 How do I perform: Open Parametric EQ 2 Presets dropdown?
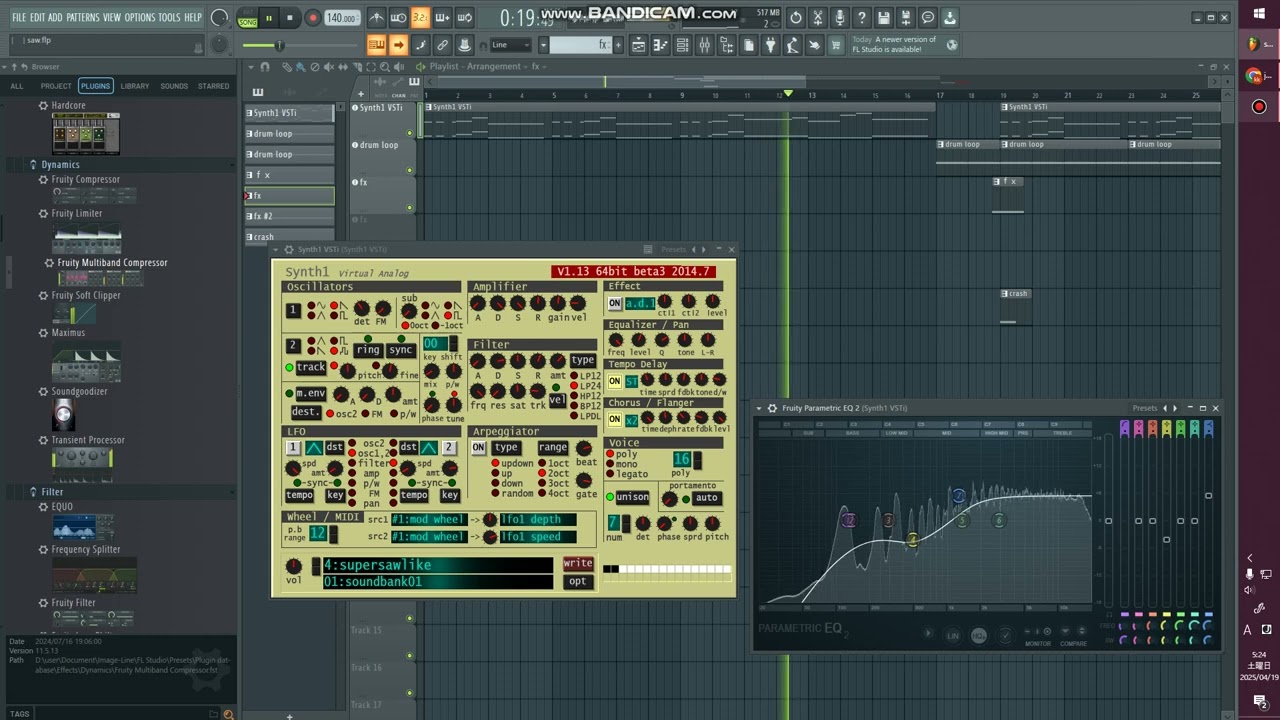click(1144, 408)
